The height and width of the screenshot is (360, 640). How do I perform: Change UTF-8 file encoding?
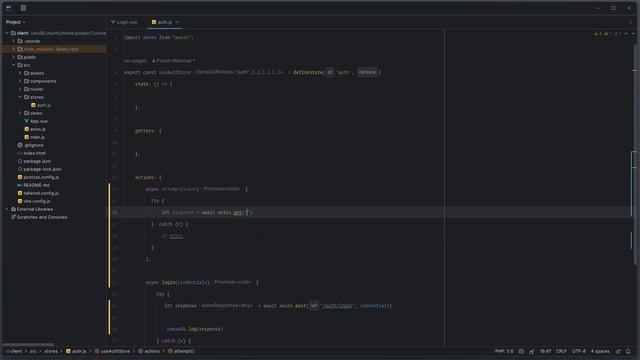[579, 351]
